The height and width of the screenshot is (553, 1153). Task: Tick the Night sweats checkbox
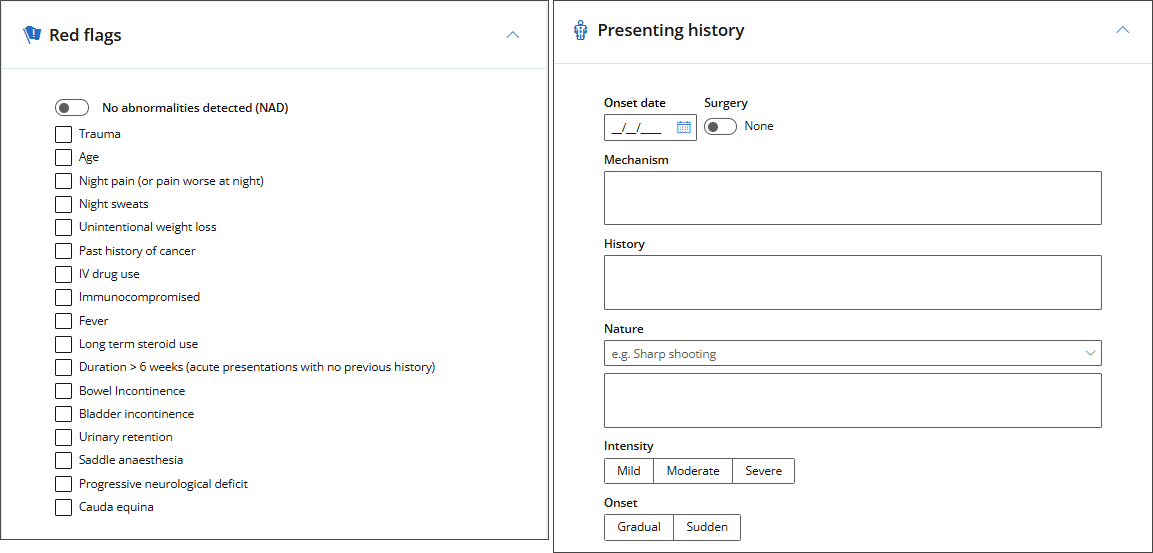pyautogui.click(x=63, y=204)
